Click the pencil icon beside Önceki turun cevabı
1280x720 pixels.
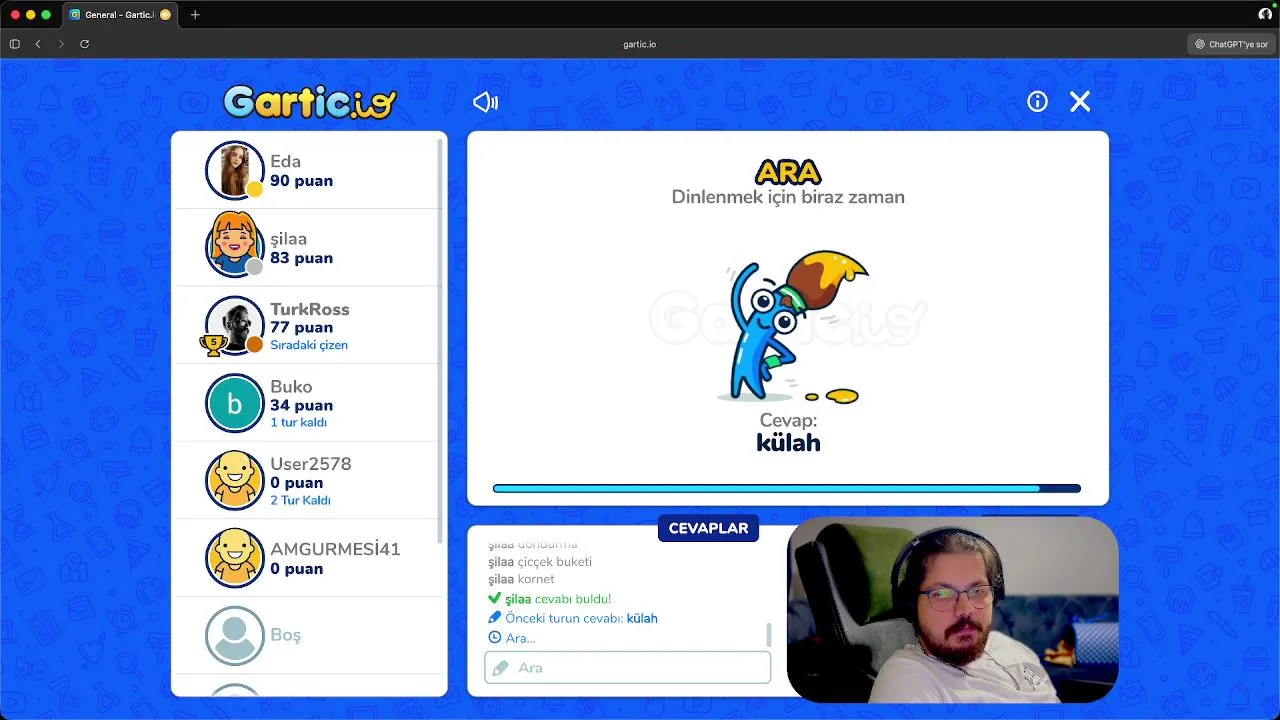(x=494, y=618)
